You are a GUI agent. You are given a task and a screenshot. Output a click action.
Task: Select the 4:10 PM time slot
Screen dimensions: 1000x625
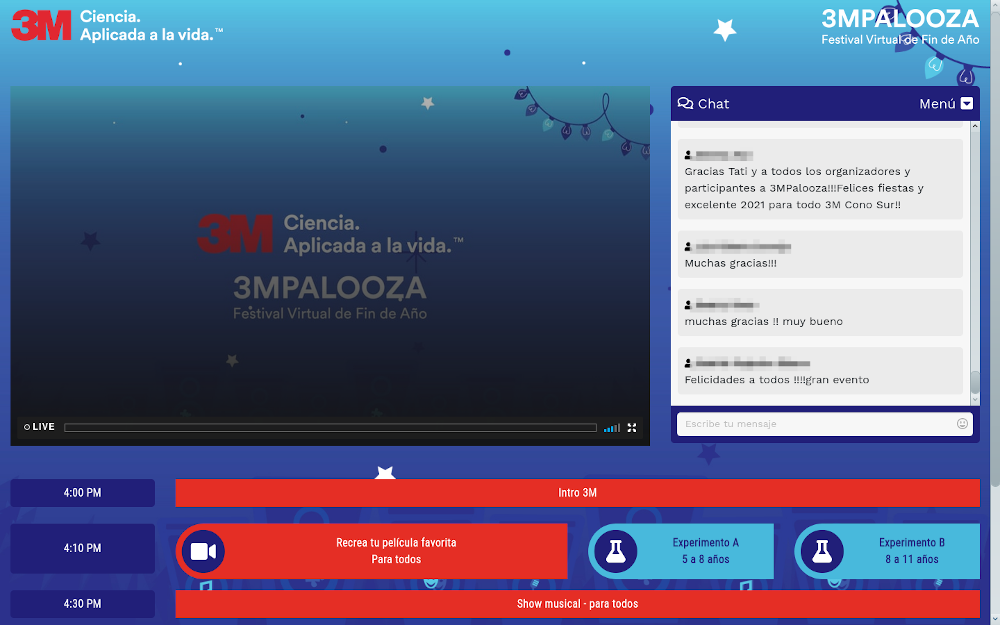82,548
